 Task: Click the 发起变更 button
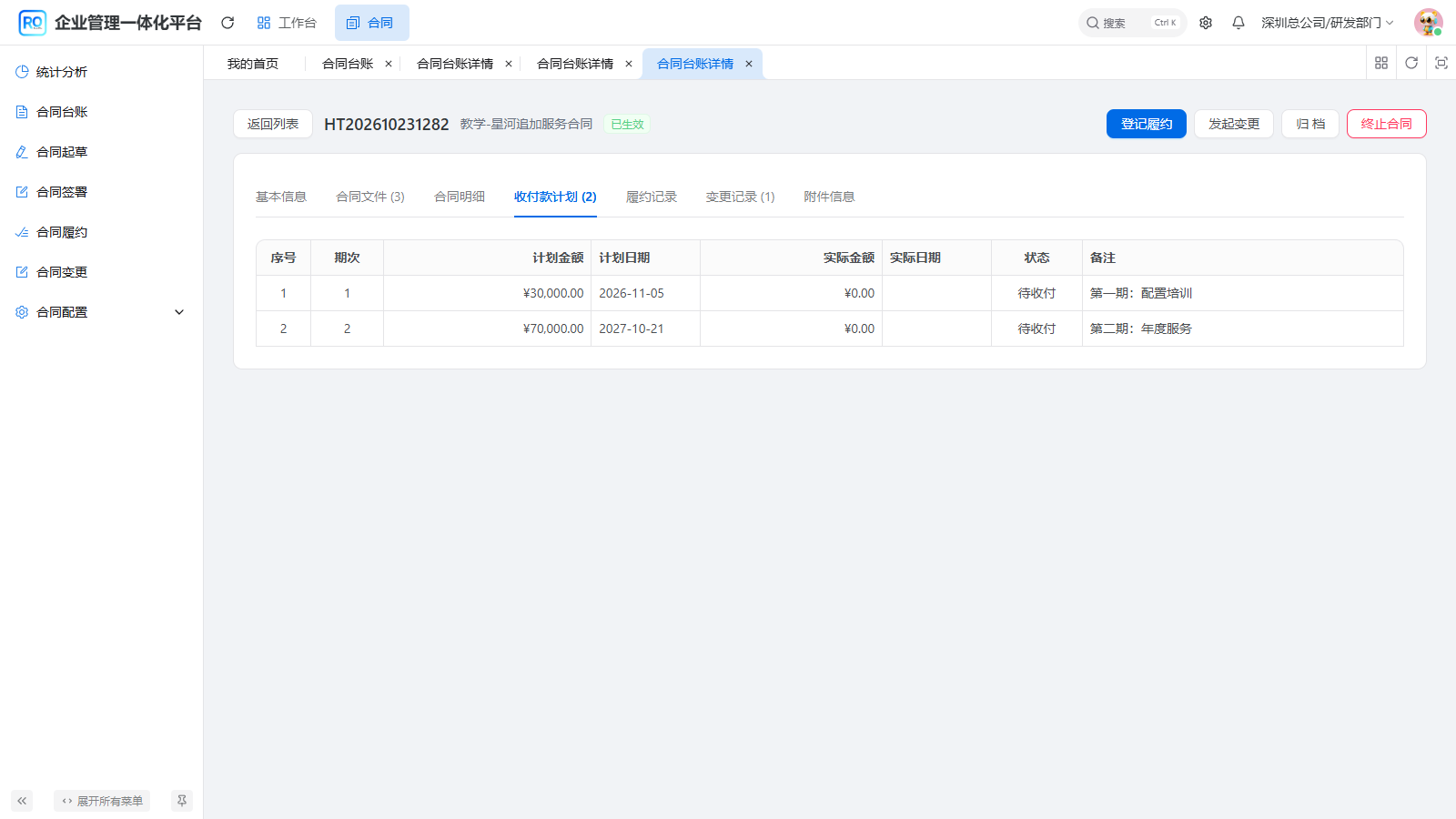coord(1234,124)
